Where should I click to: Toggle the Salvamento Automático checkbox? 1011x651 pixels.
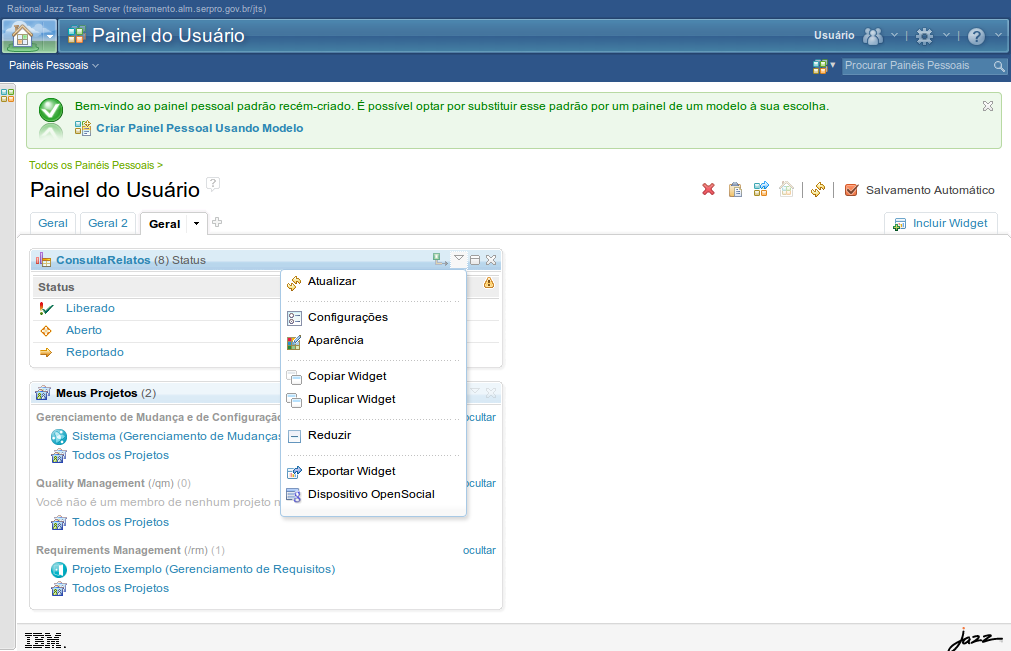click(852, 189)
